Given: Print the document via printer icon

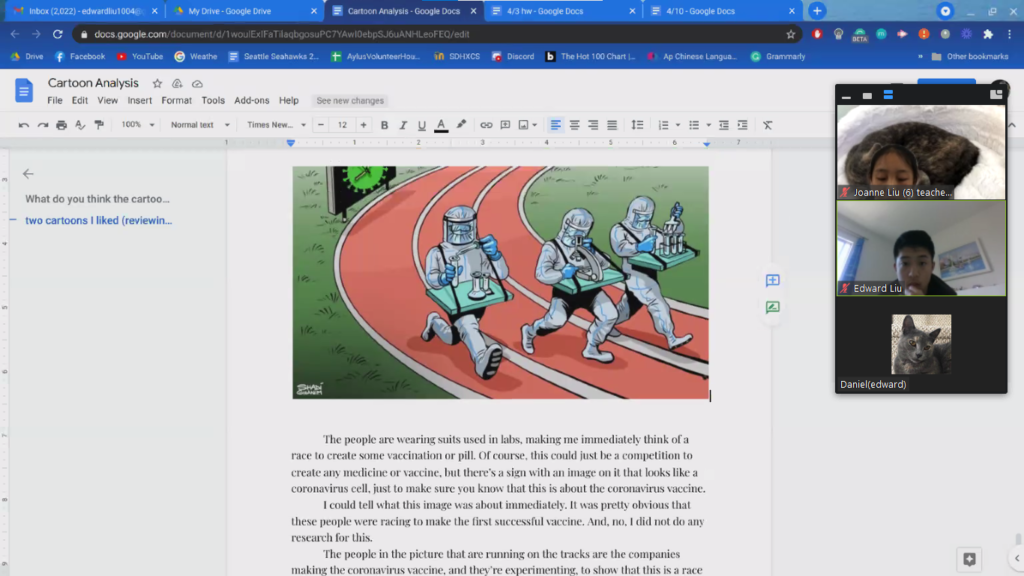Looking at the screenshot, I should click(x=61, y=125).
